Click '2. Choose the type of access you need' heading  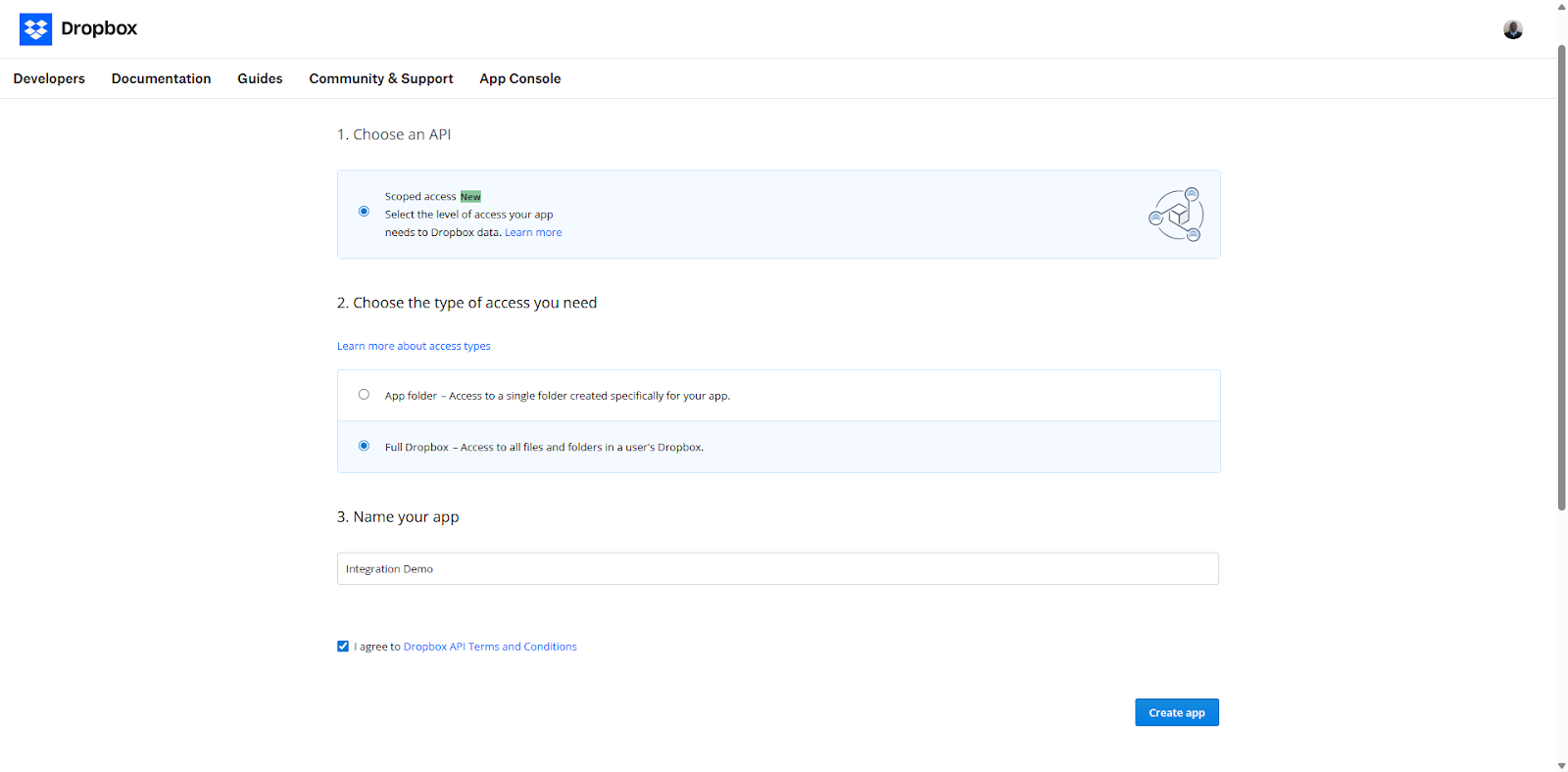pyautogui.click(x=467, y=303)
